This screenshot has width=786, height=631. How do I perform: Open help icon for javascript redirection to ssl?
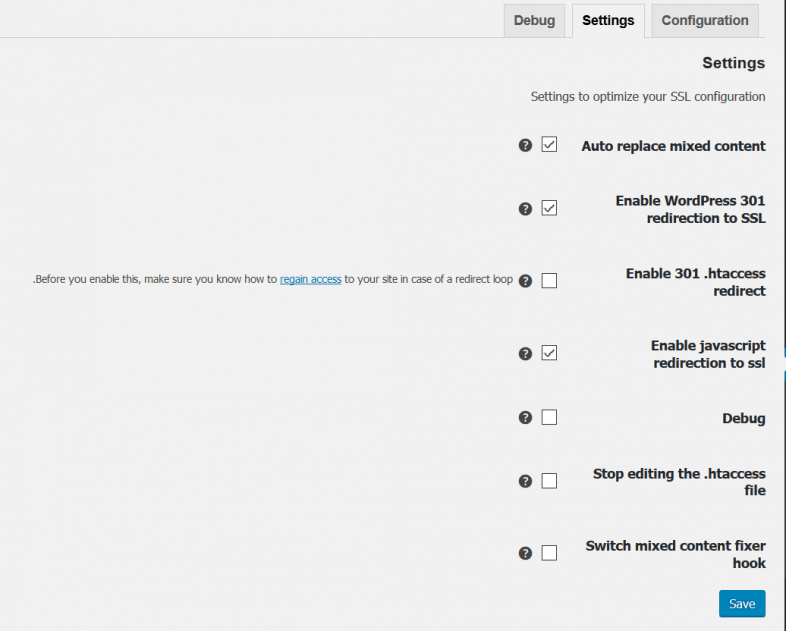coord(525,353)
